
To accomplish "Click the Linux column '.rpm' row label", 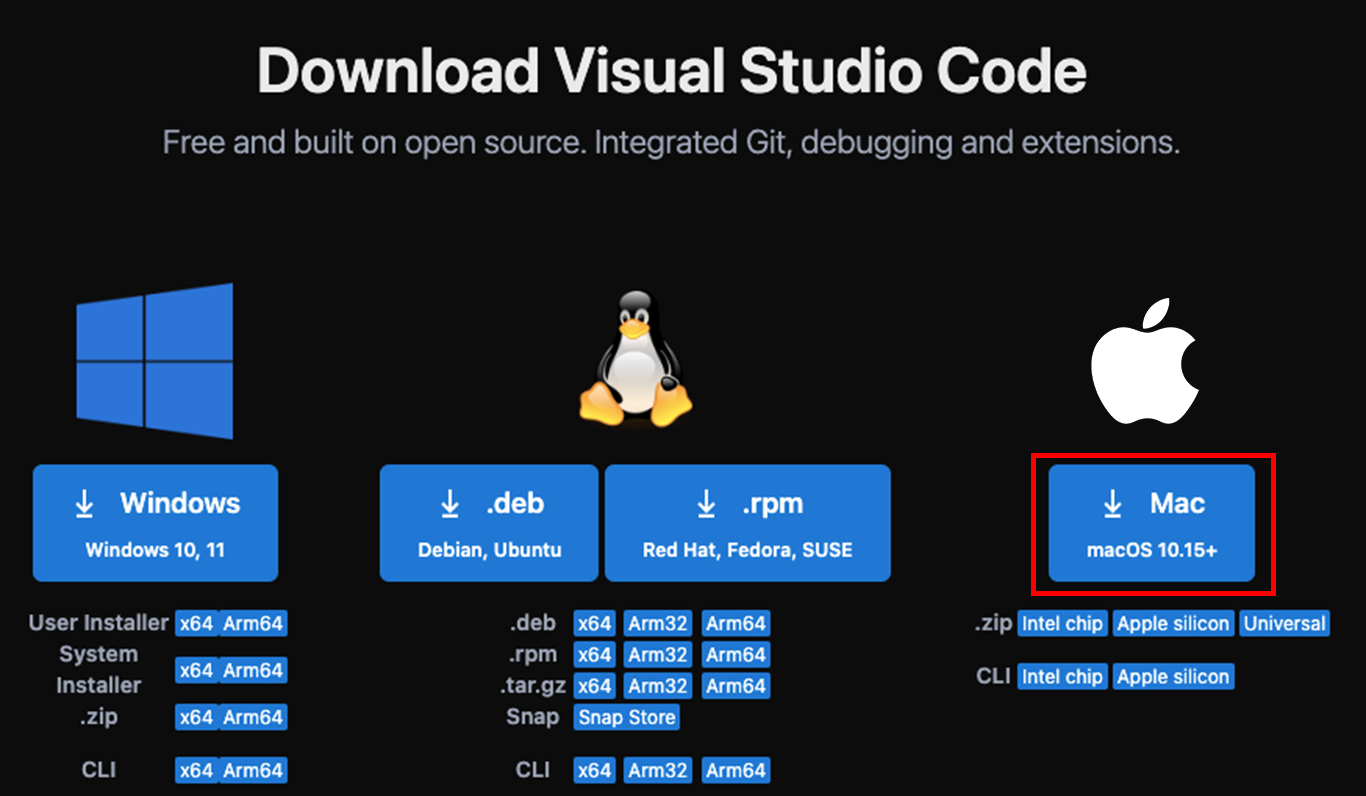I will [532, 655].
